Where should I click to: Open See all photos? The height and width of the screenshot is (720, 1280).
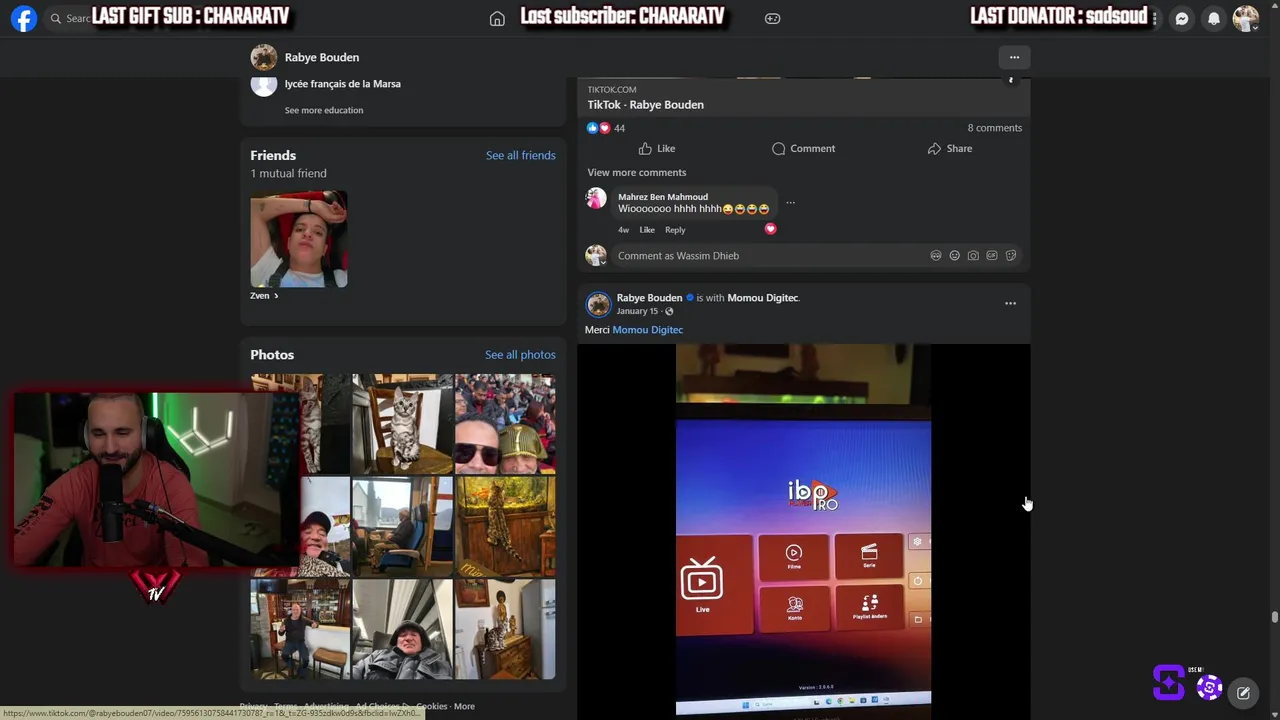[520, 355]
